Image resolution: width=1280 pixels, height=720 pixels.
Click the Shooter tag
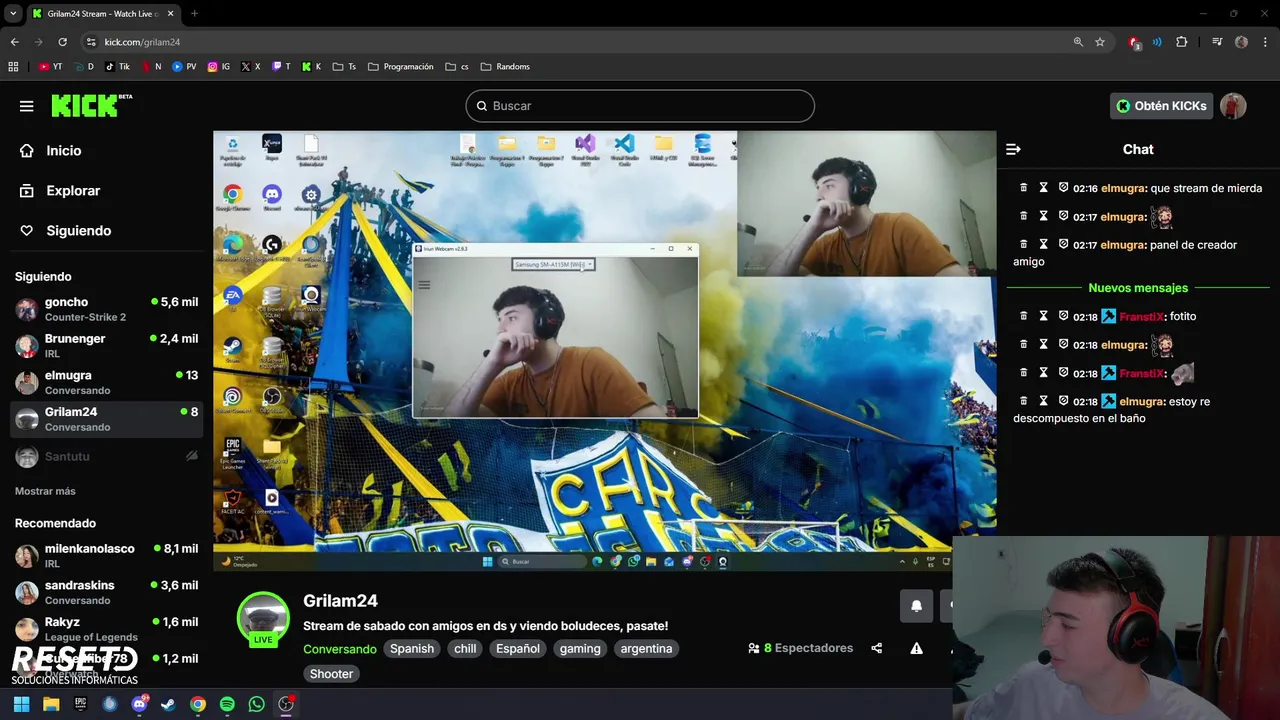[331, 674]
